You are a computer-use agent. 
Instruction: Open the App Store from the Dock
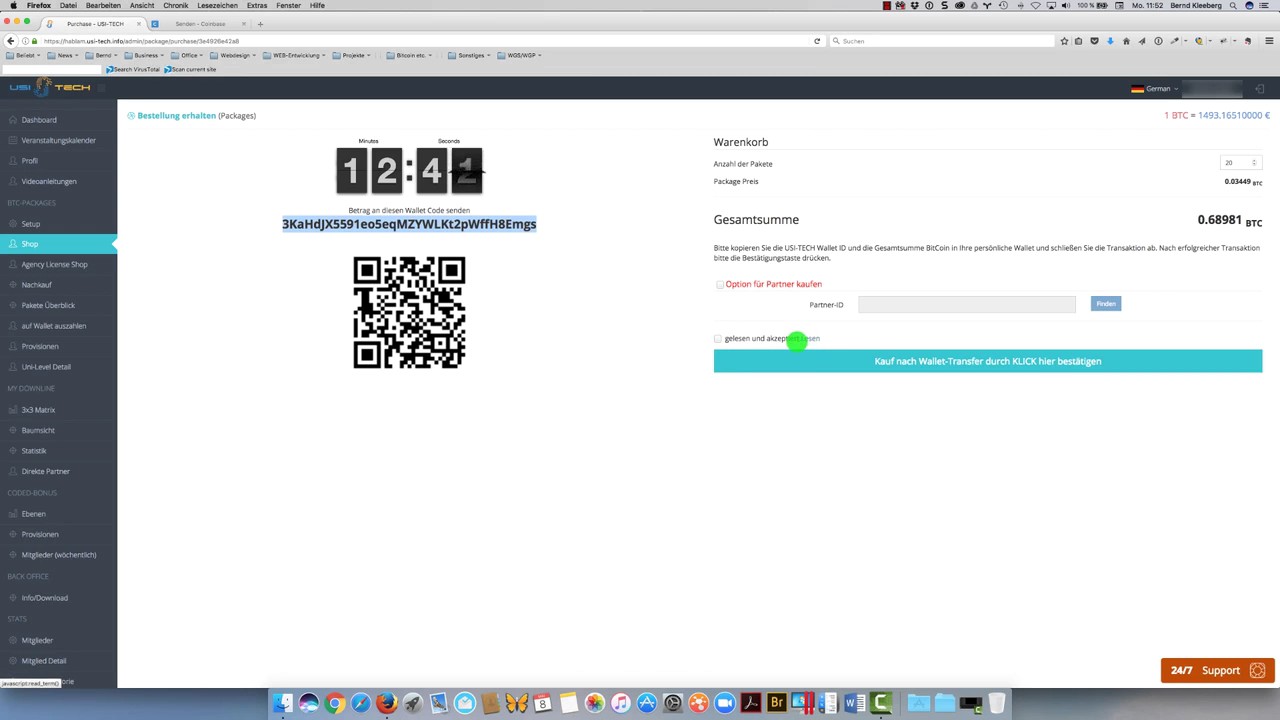pyautogui.click(x=647, y=703)
